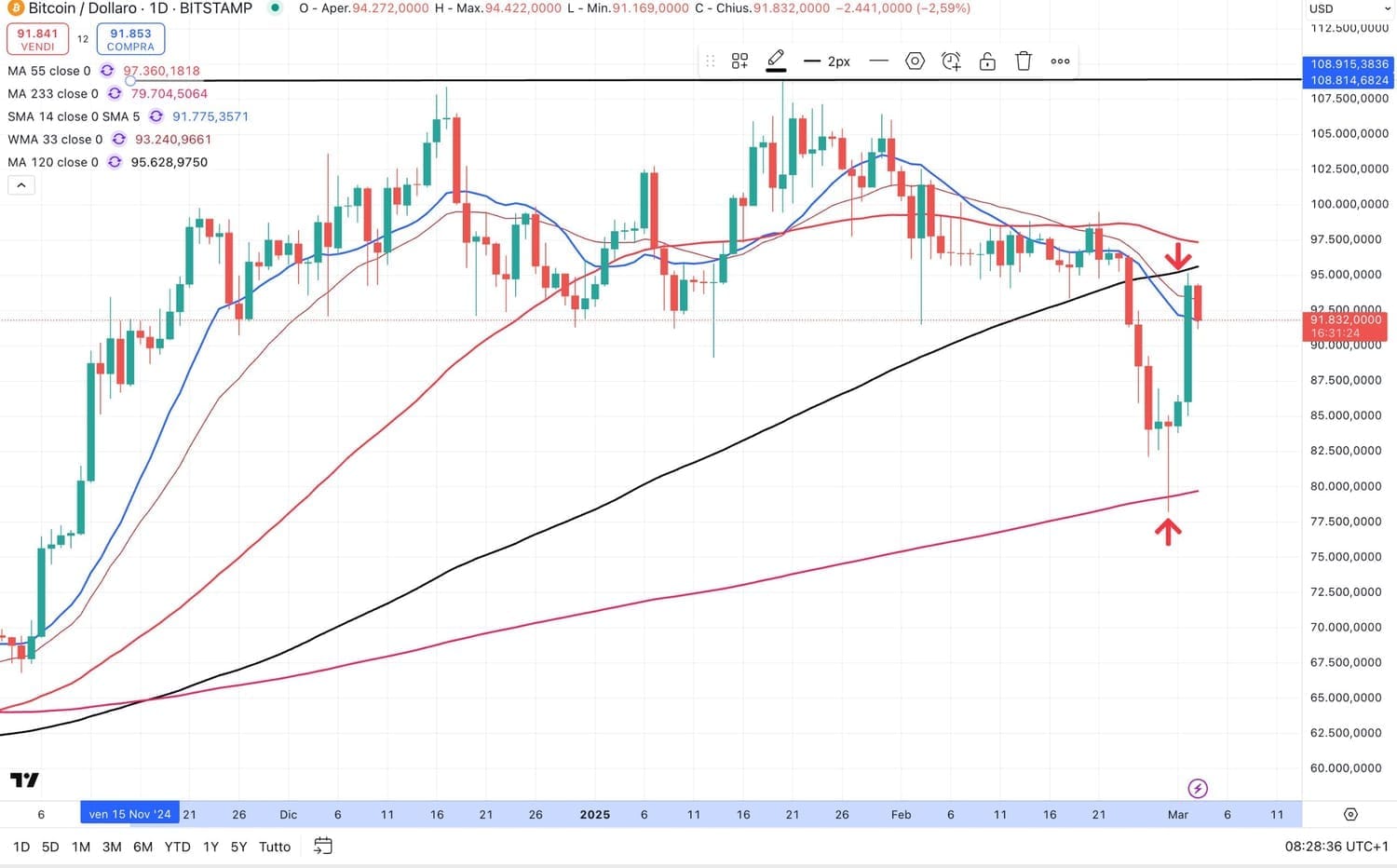Select the MA 233 close 0 indicator

(x=53, y=94)
